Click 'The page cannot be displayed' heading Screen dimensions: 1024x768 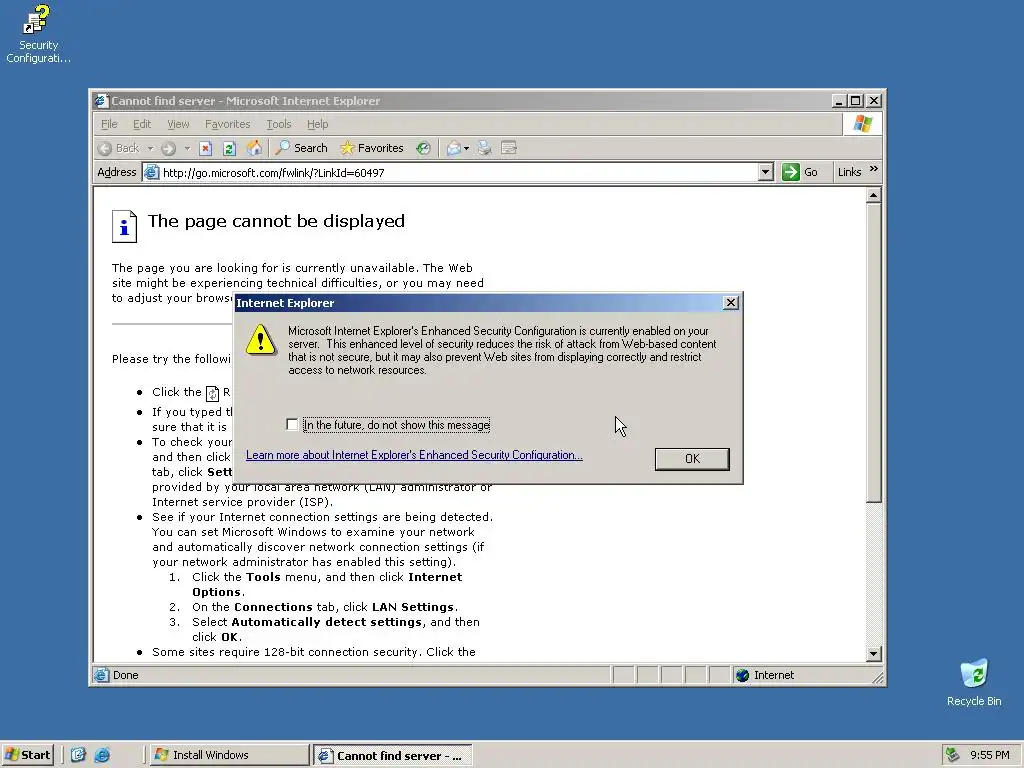[276, 221]
